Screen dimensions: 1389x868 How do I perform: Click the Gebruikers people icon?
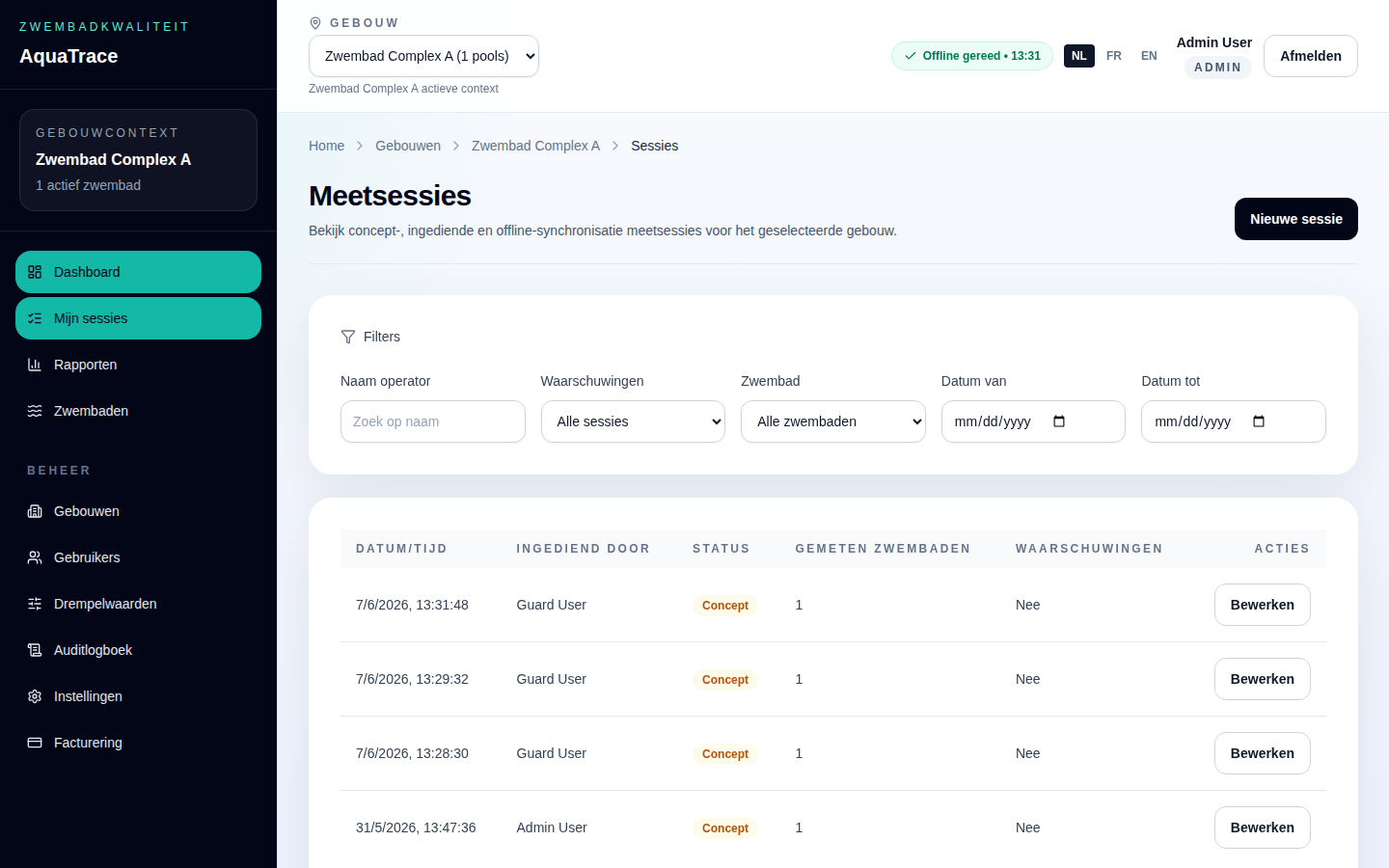click(35, 557)
